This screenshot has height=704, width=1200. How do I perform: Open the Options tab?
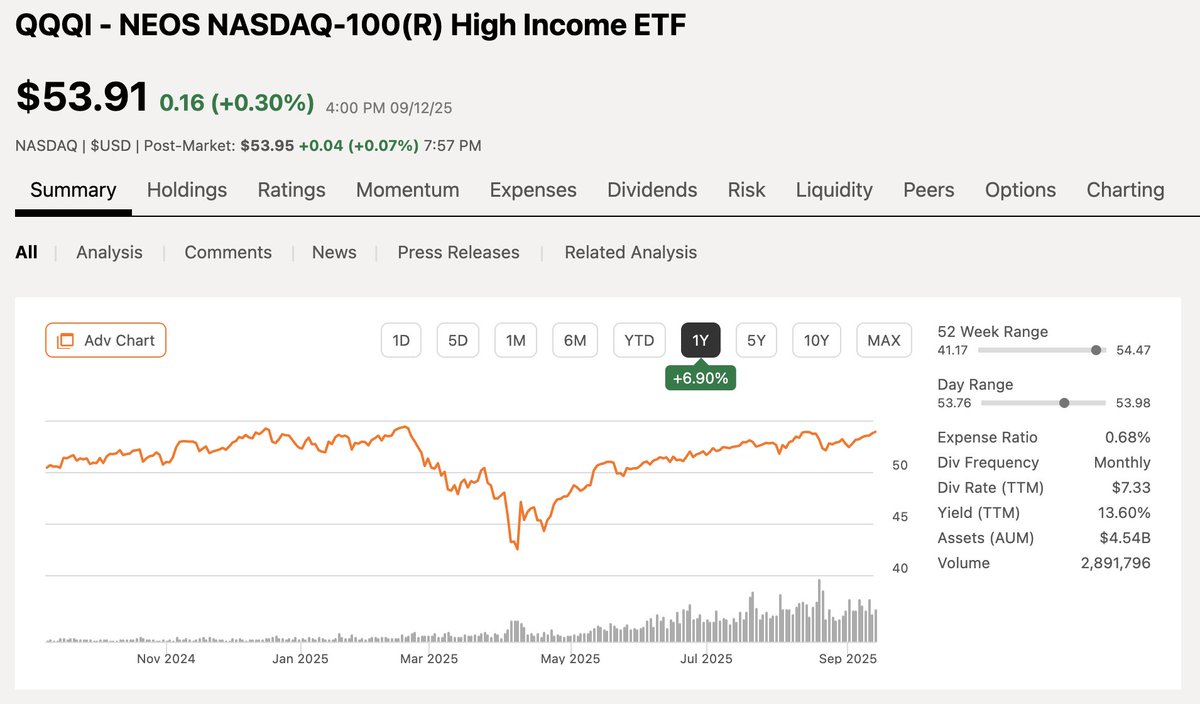pos(1020,190)
